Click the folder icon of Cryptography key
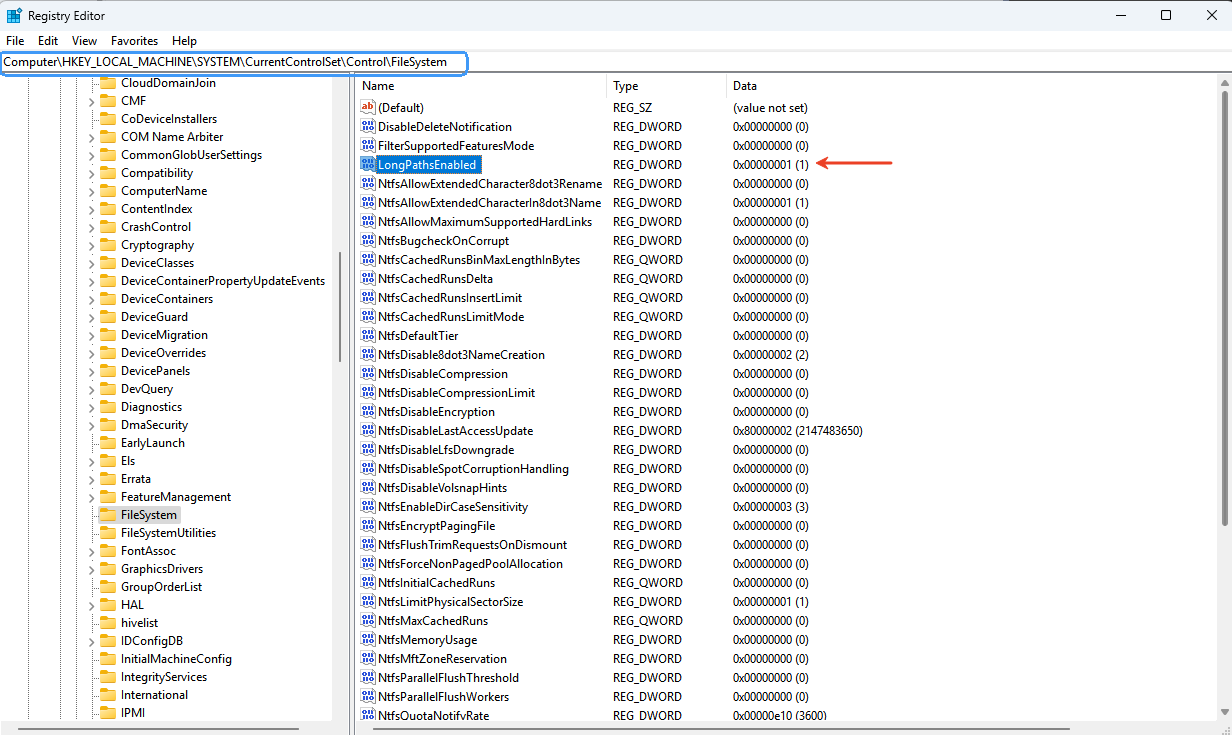The height and width of the screenshot is (735, 1232). click(x=107, y=245)
